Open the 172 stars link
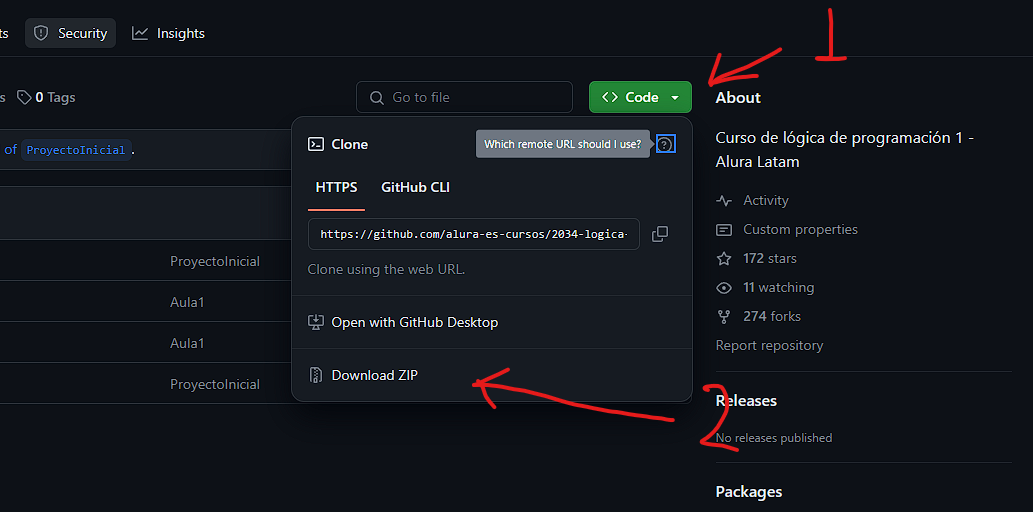The width and height of the screenshot is (1033, 512). tap(769, 258)
